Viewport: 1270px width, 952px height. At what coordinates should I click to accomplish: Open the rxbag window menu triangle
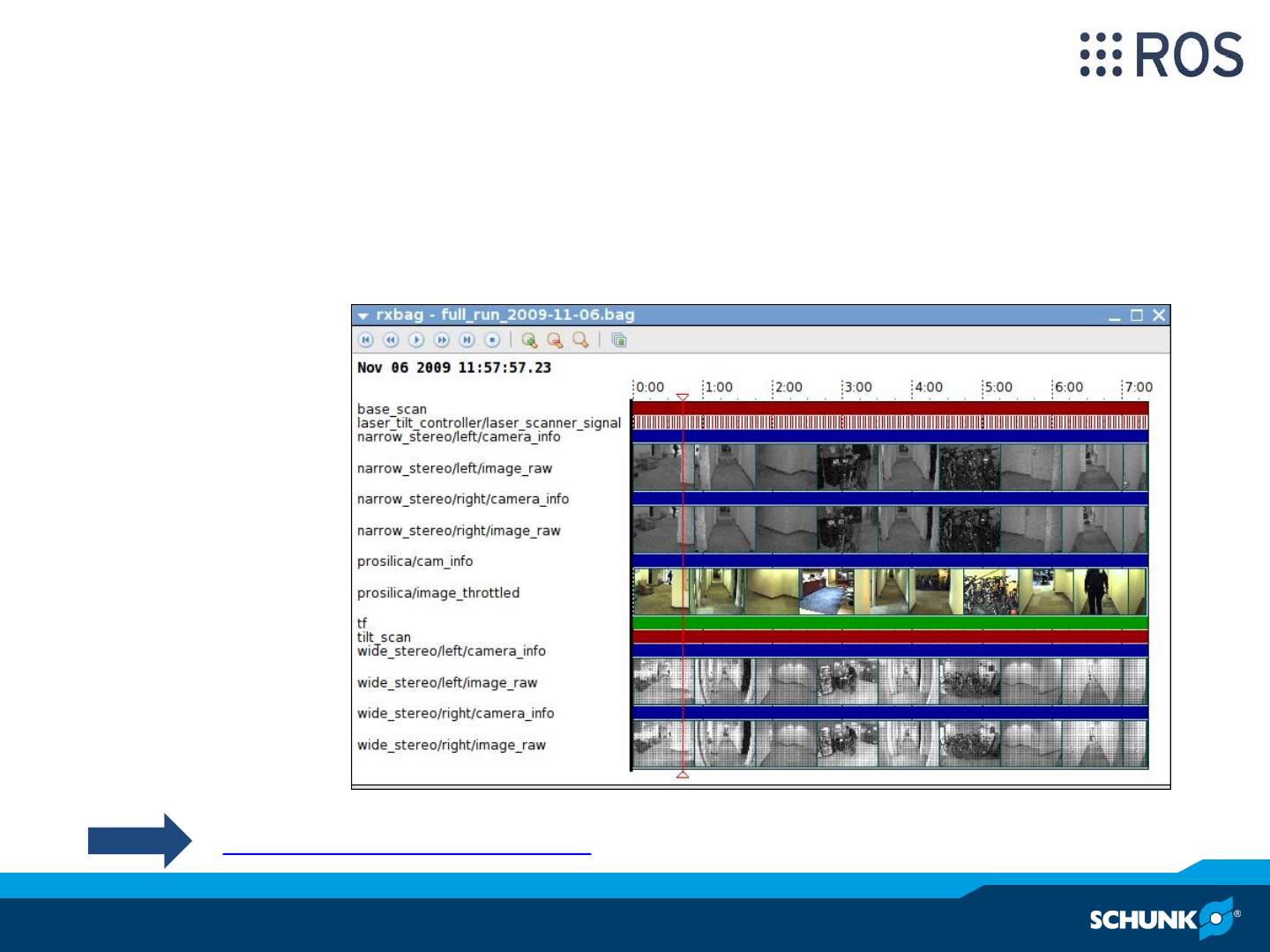[362, 316]
